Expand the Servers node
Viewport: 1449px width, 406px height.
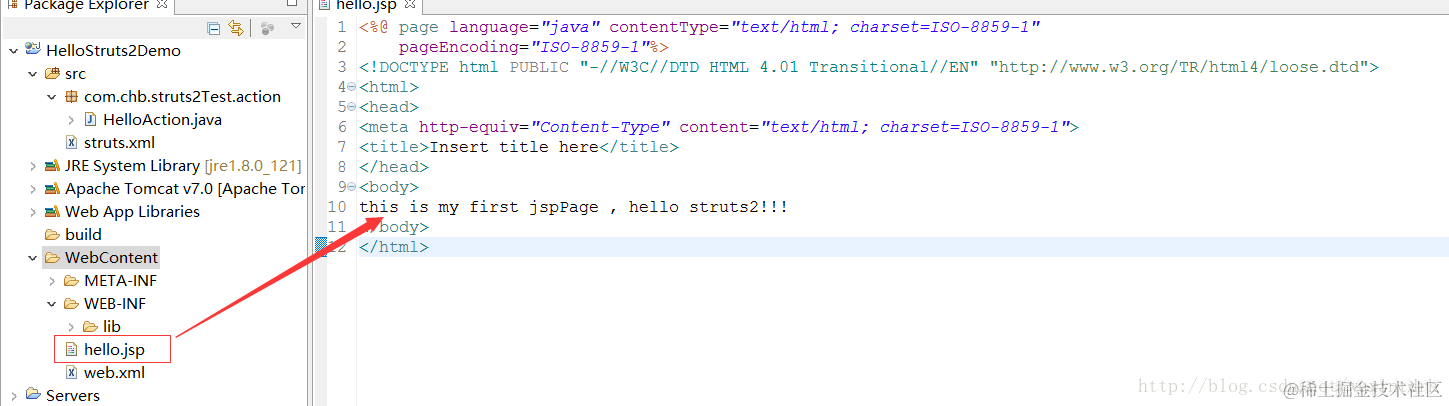coord(13,395)
